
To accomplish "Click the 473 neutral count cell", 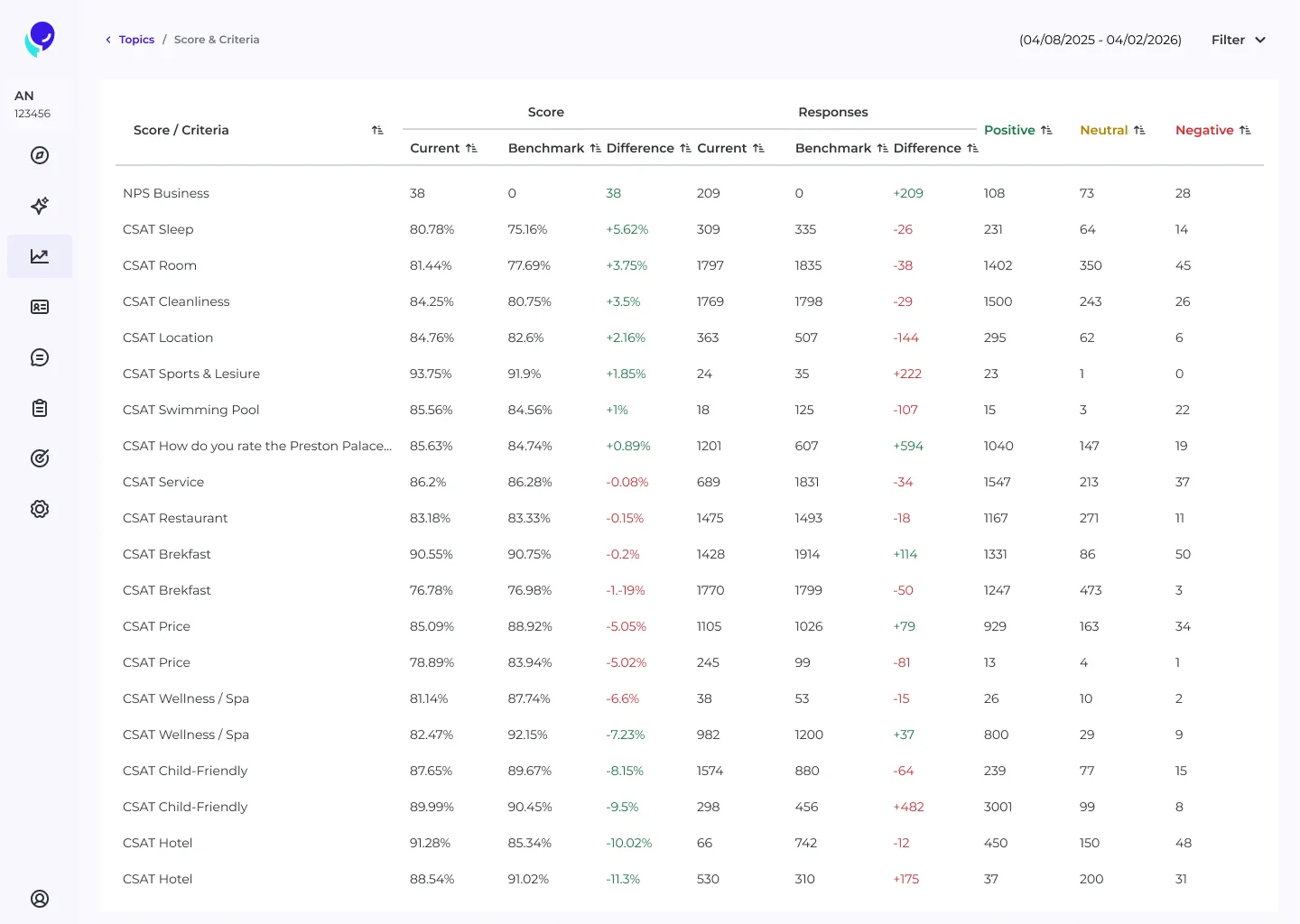I will click(x=1091, y=590).
